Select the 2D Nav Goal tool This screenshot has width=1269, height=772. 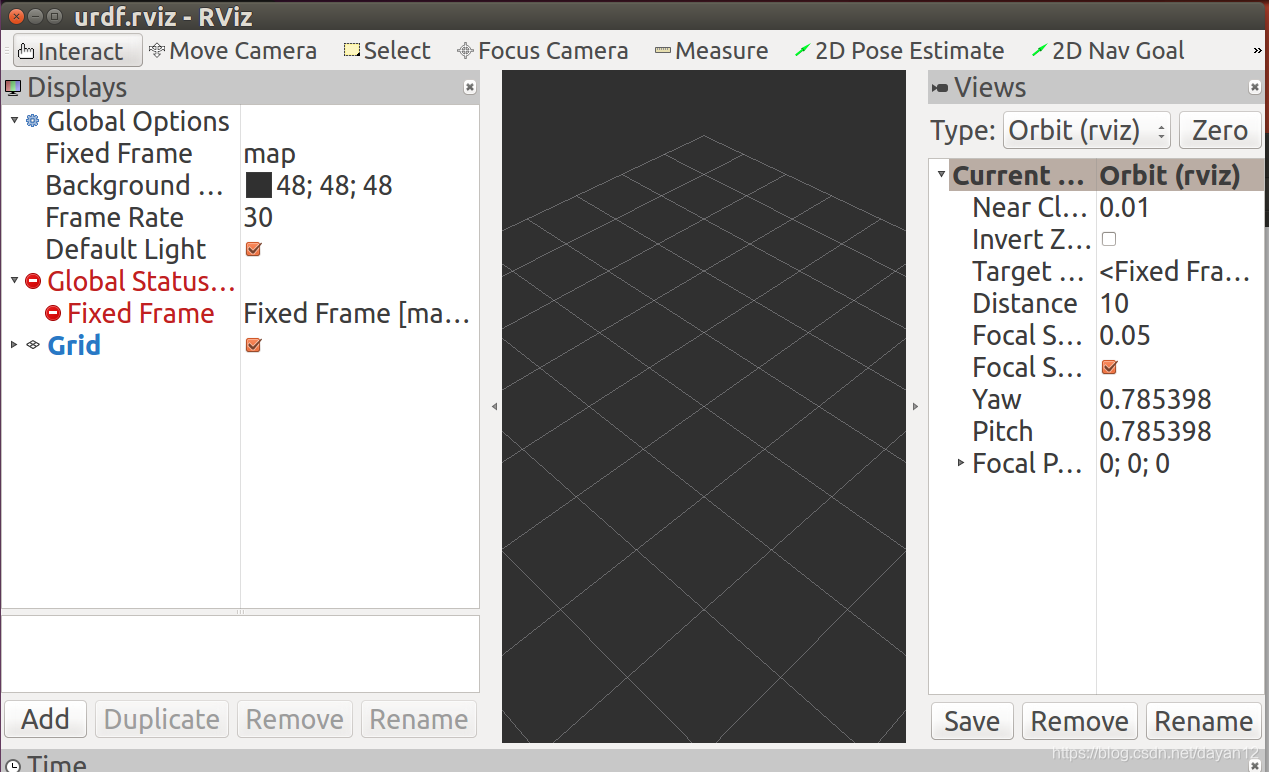tap(1107, 51)
